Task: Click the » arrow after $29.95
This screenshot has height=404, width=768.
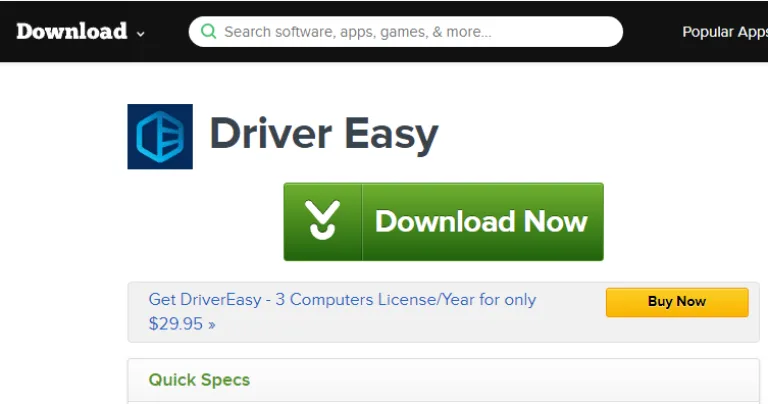Action: [212, 325]
